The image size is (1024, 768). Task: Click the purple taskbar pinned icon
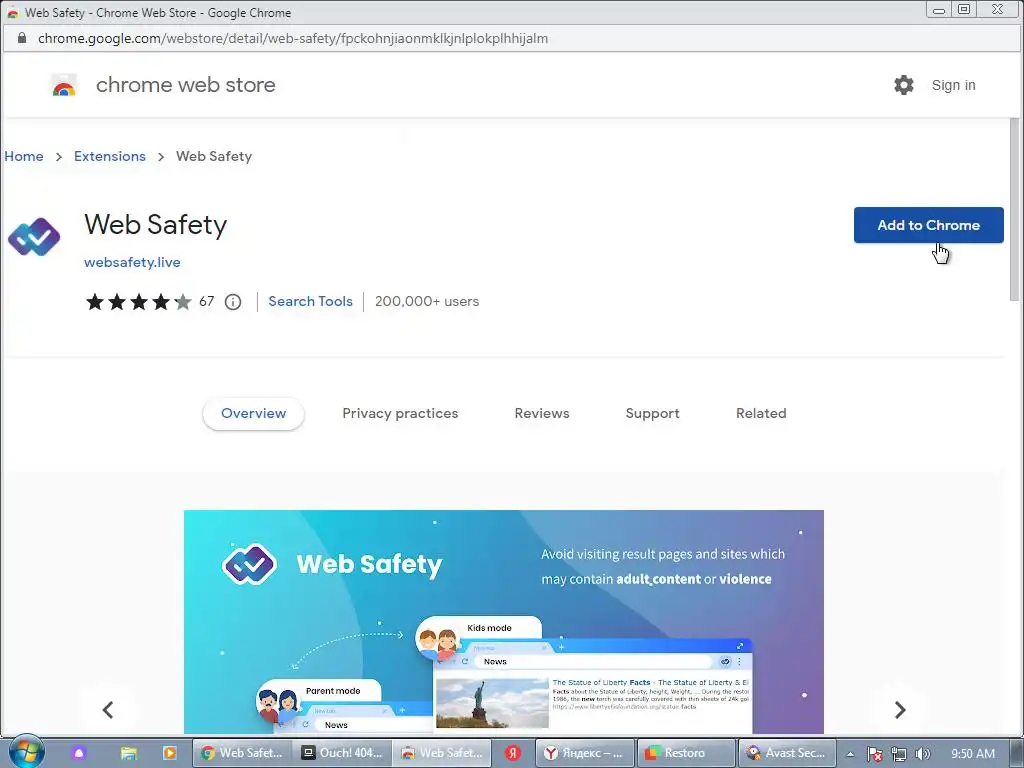pyautogui.click(x=79, y=753)
